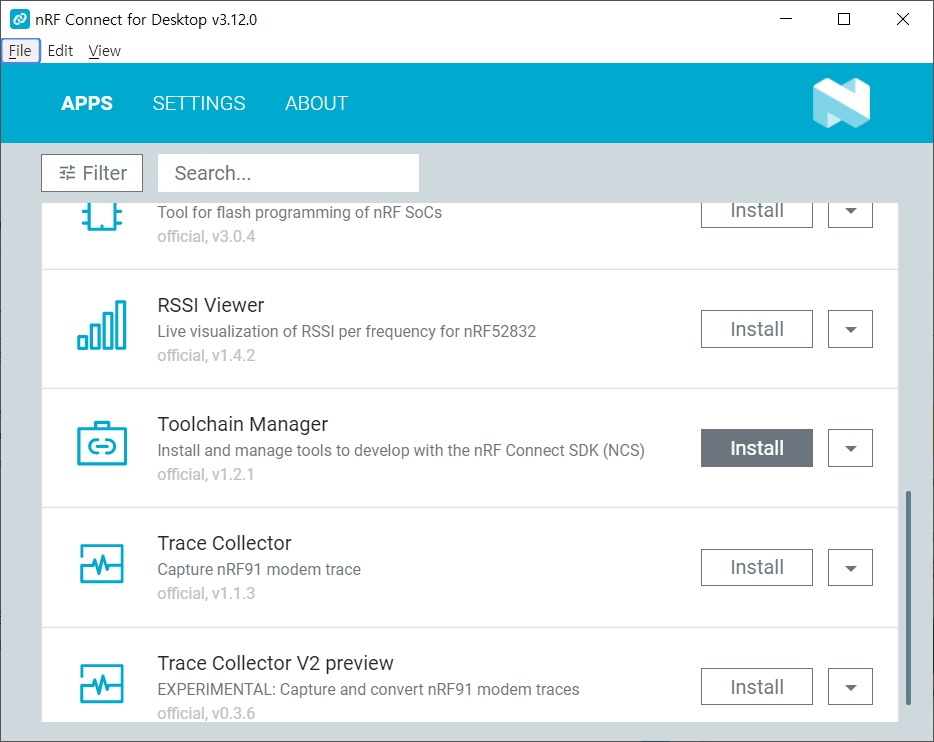Expand the RSSI Viewer install options arrow
Screen dimensions: 934x742
point(850,329)
